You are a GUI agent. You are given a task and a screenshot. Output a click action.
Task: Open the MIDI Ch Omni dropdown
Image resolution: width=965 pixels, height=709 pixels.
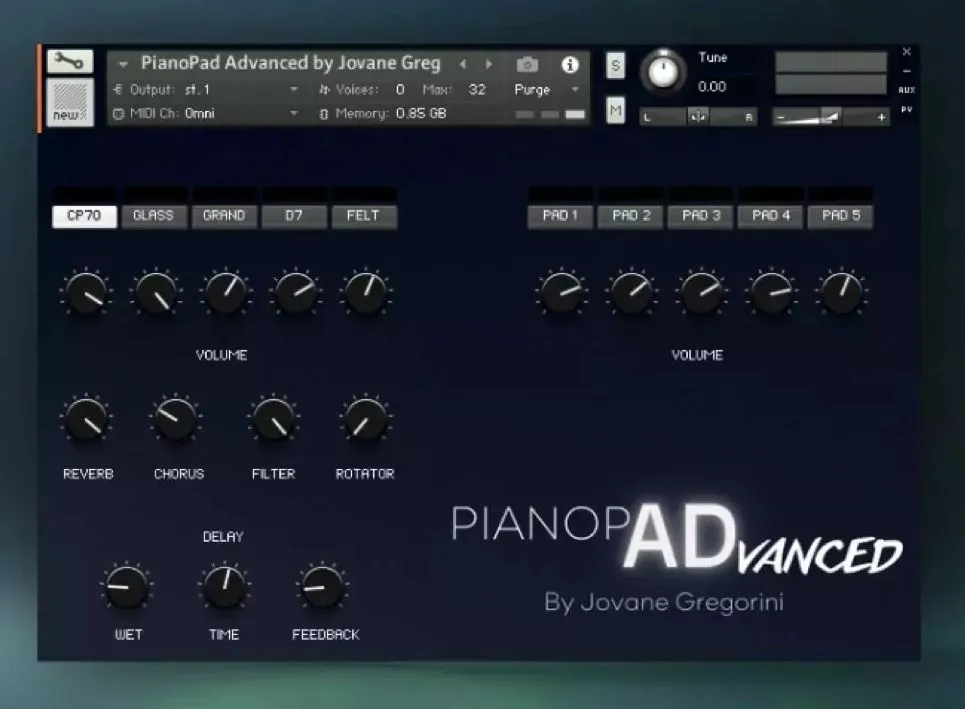(x=206, y=114)
